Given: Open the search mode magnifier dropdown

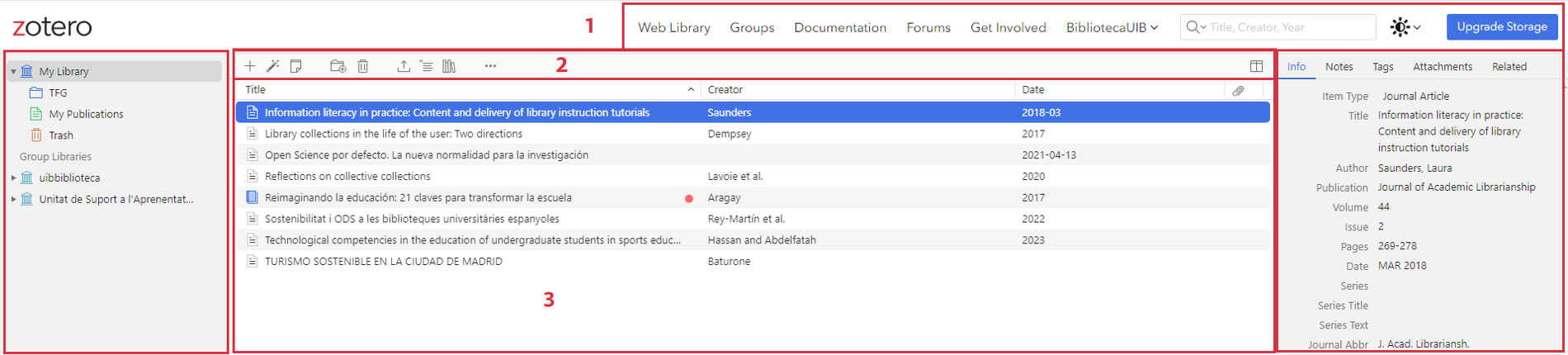Looking at the screenshot, I should (x=1196, y=27).
